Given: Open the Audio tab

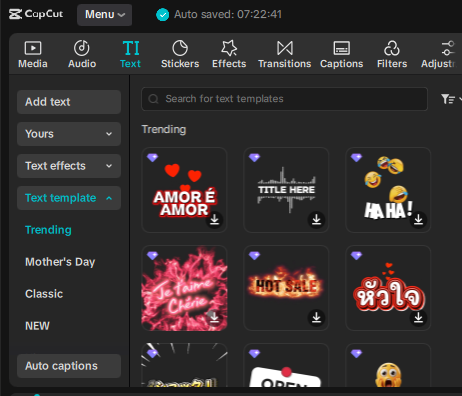Looking at the screenshot, I should click(82, 54).
